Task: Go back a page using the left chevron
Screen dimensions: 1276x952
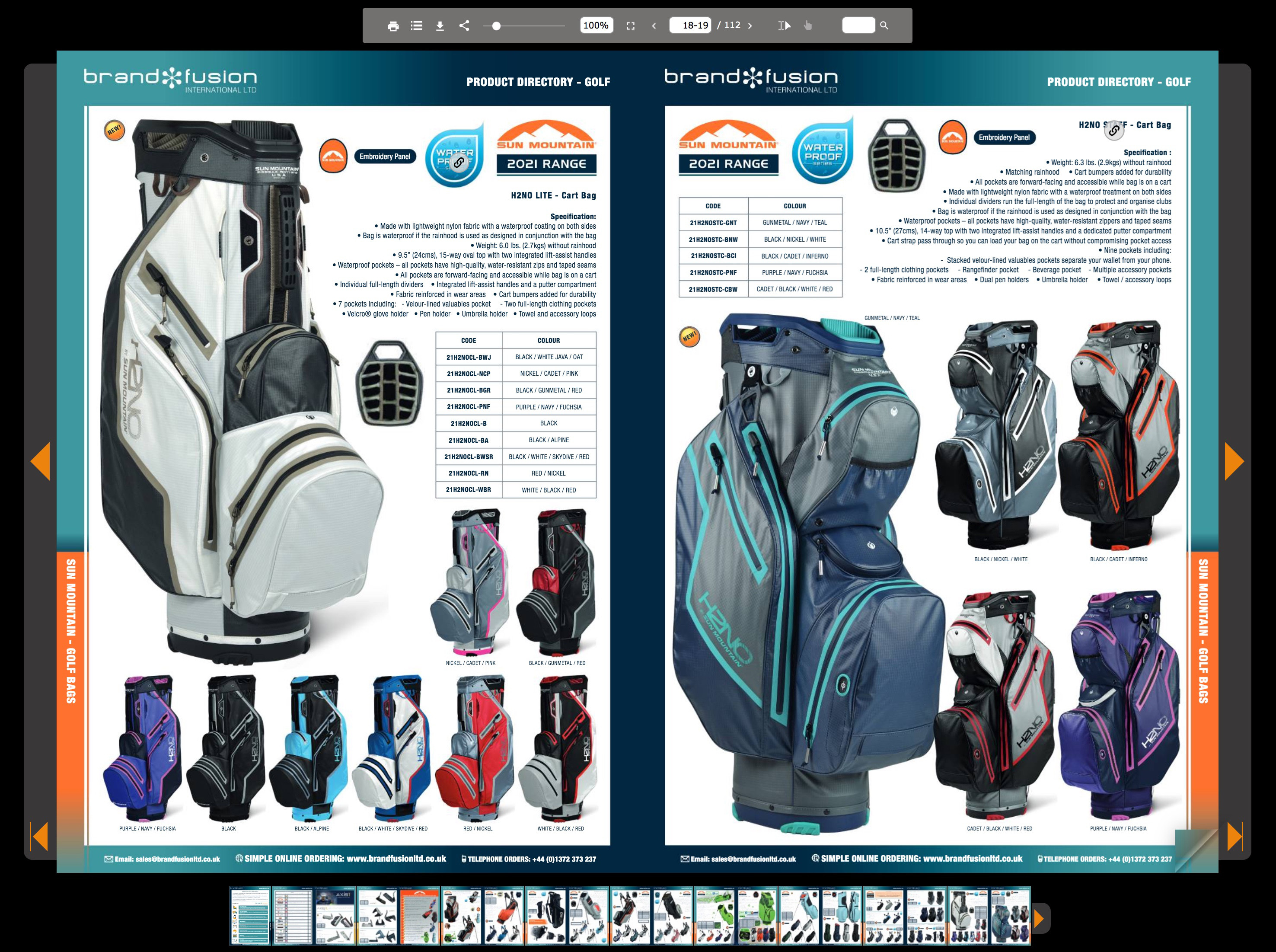Action: coord(654,26)
